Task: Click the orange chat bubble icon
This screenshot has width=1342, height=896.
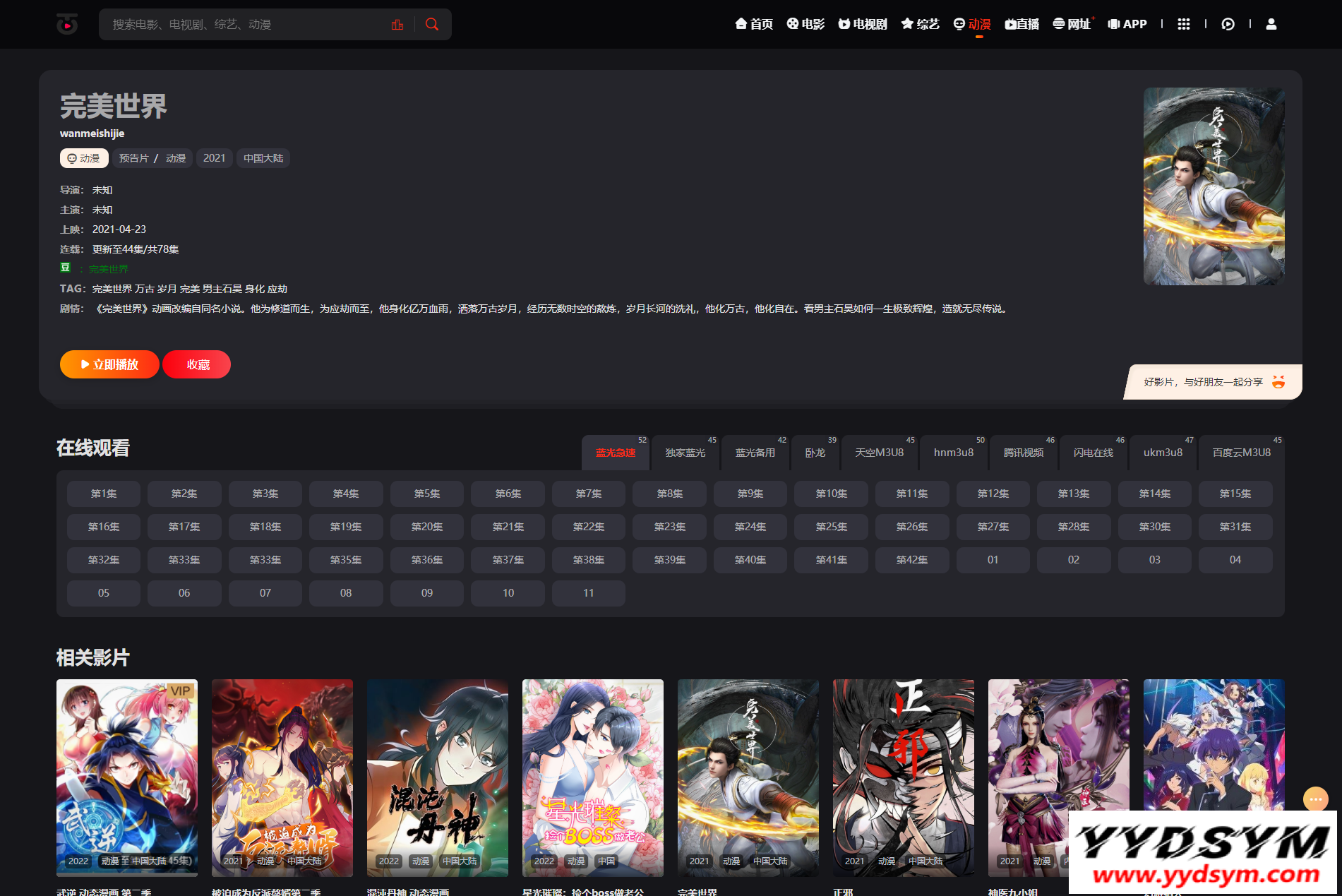Action: 1315,799
